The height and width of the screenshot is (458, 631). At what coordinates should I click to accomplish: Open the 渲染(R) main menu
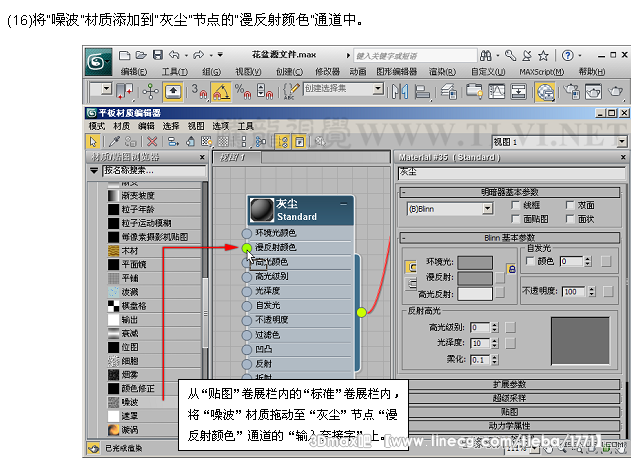(x=442, y=72)
